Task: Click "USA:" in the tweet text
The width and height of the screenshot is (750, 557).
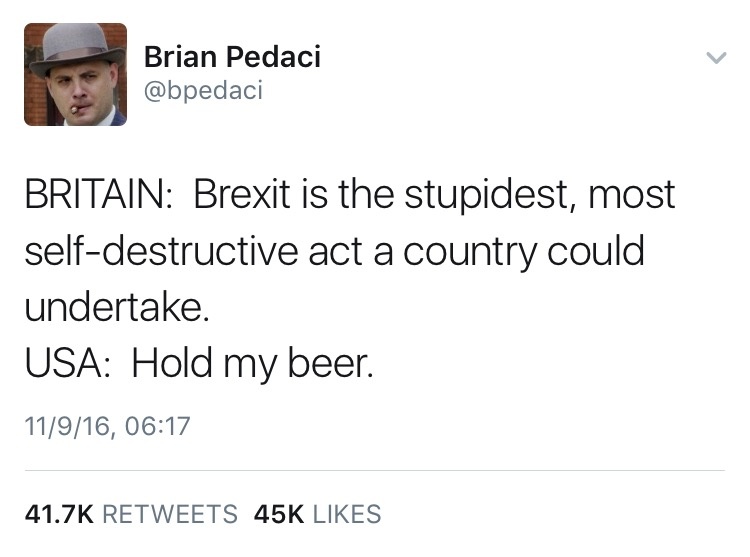Action: coord(69,362)
